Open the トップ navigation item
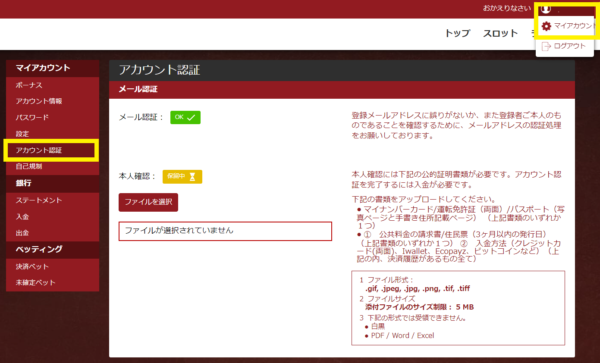The image size is (600, 363). click(457, 33)
